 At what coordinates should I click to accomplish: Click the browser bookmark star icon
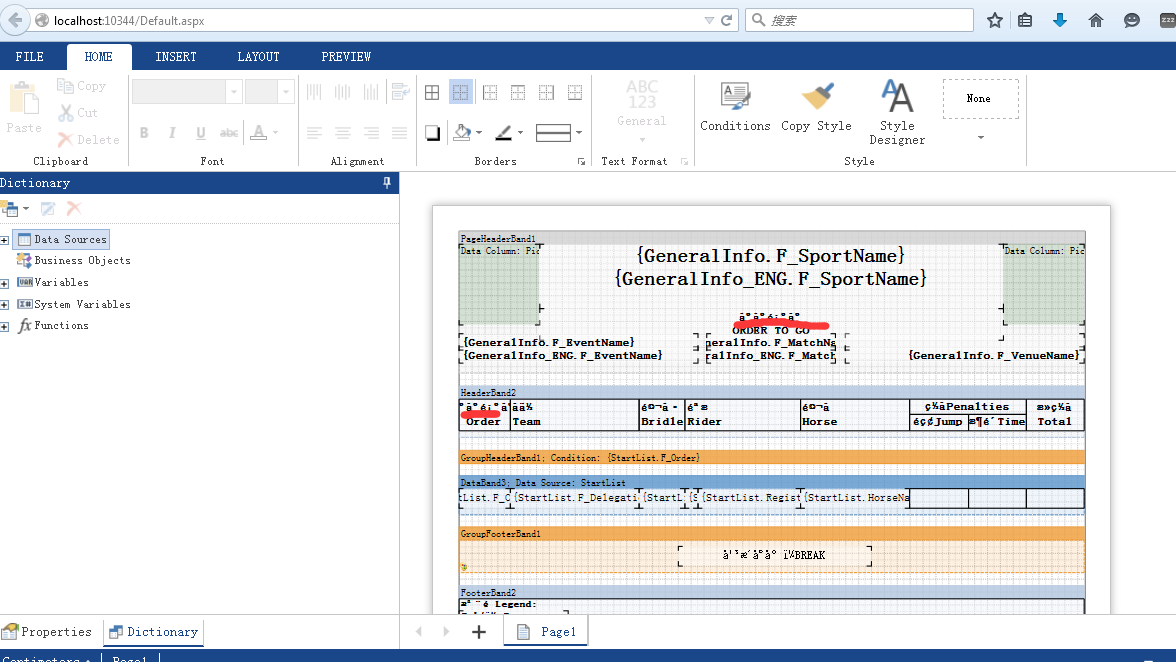coord(994,20)
